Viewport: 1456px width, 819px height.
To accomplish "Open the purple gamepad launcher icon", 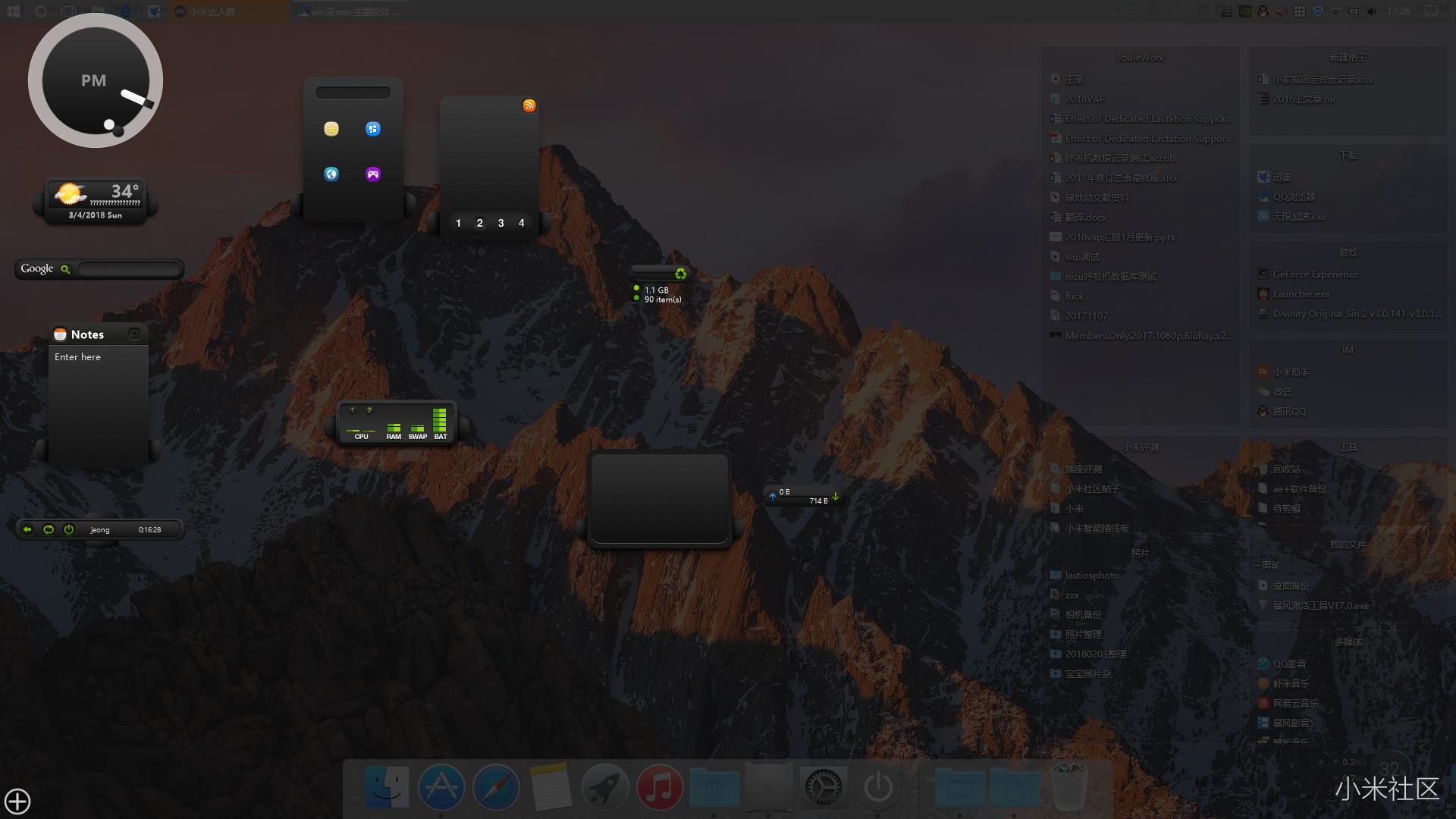I will (373, 174).
